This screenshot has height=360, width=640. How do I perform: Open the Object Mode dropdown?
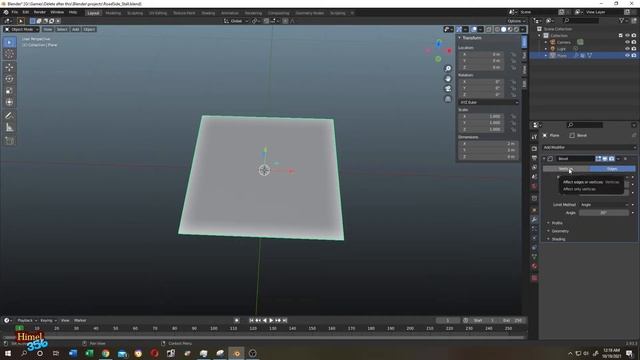(x=22, y=29)
